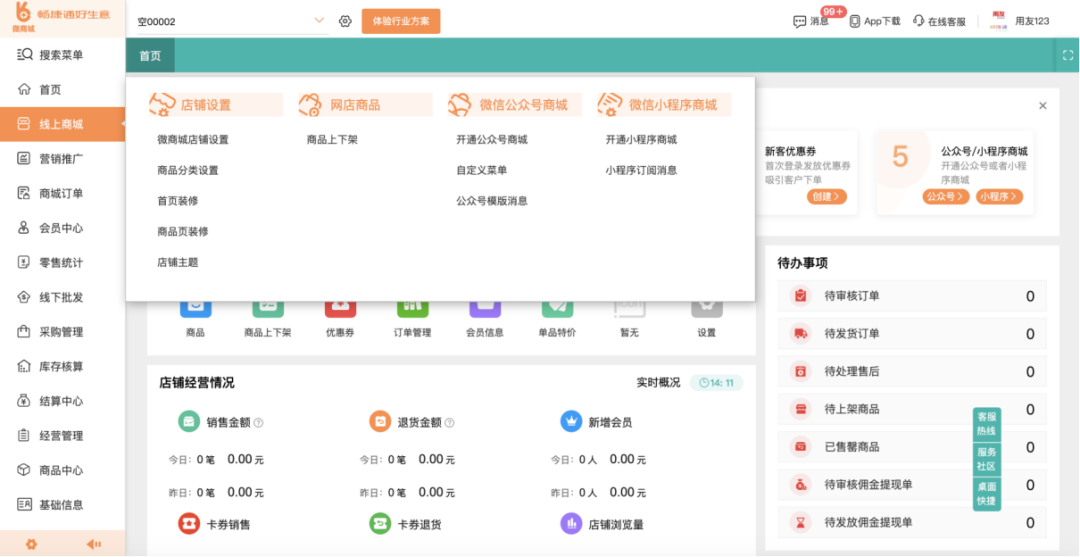Click the 搜索菜单 search icon in sidebar

pos(25,55)
